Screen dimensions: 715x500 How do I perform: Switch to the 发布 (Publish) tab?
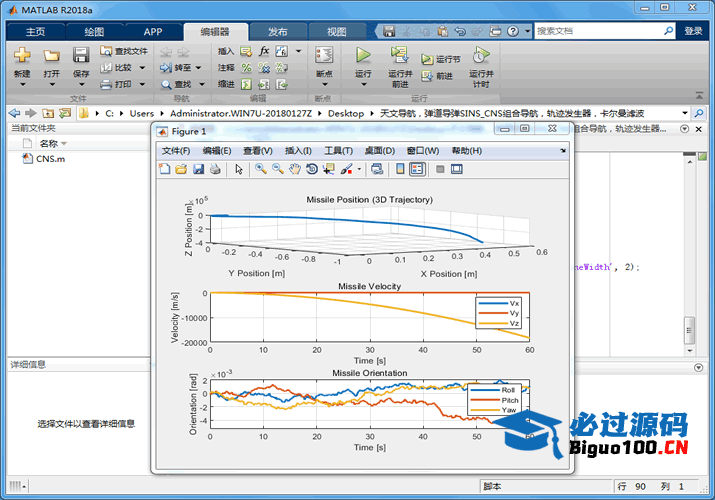pos(277,31)
